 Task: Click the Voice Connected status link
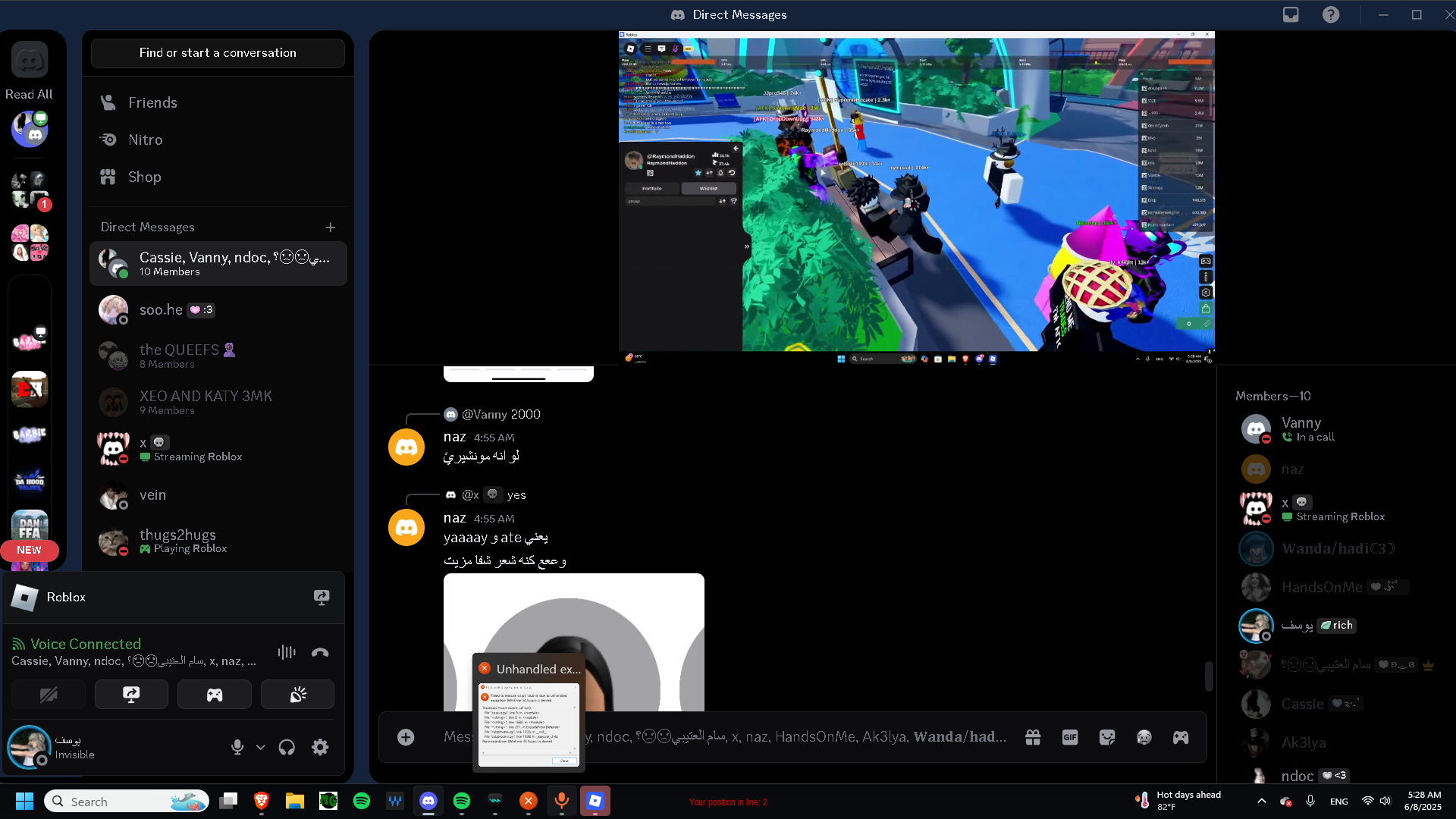click(86, 644)
